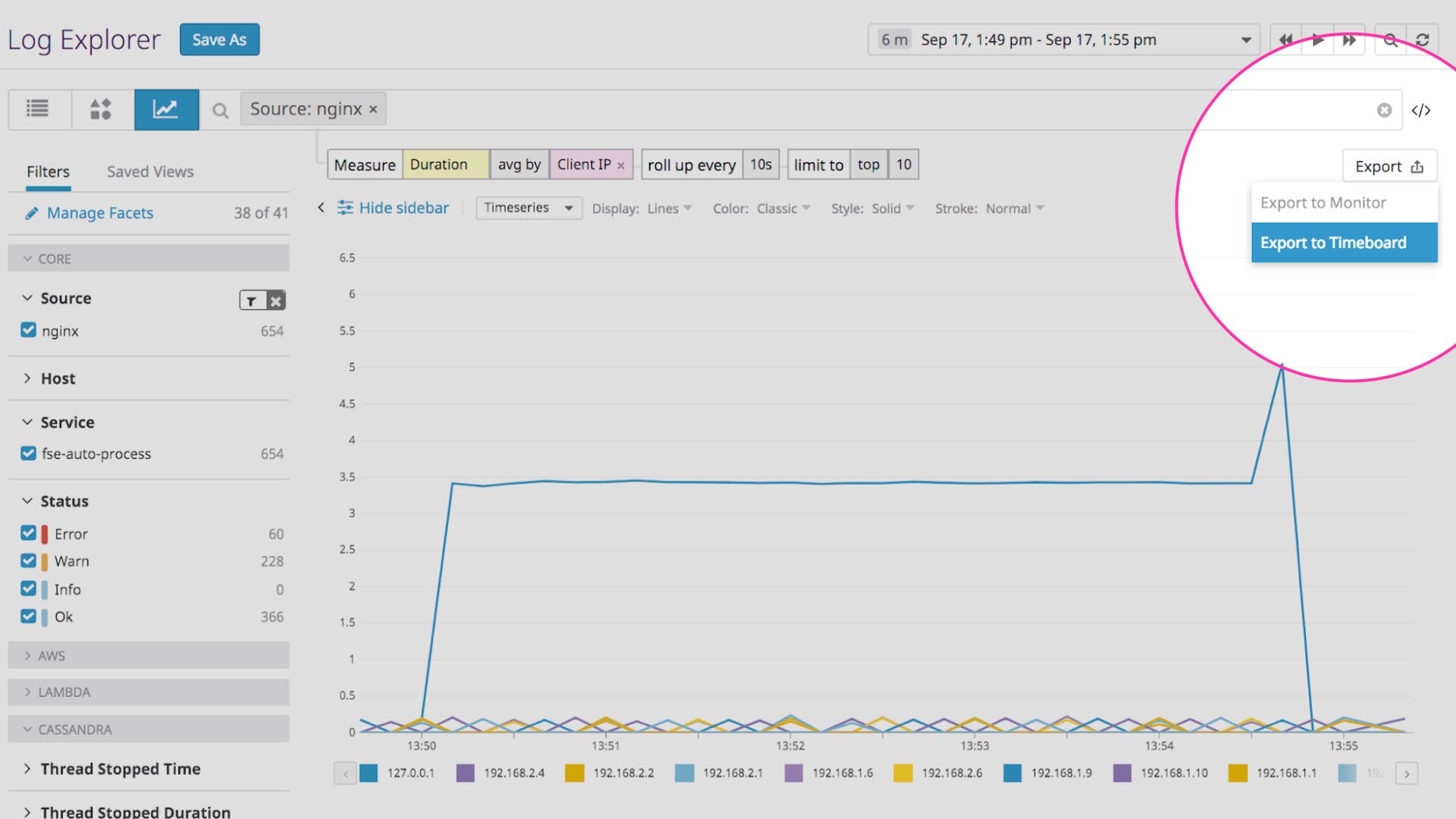The width and height of the screenshot is (1456, 819).
Task: Click the pencil icon beside Manage Facets
Action: (x=31, y=213)
